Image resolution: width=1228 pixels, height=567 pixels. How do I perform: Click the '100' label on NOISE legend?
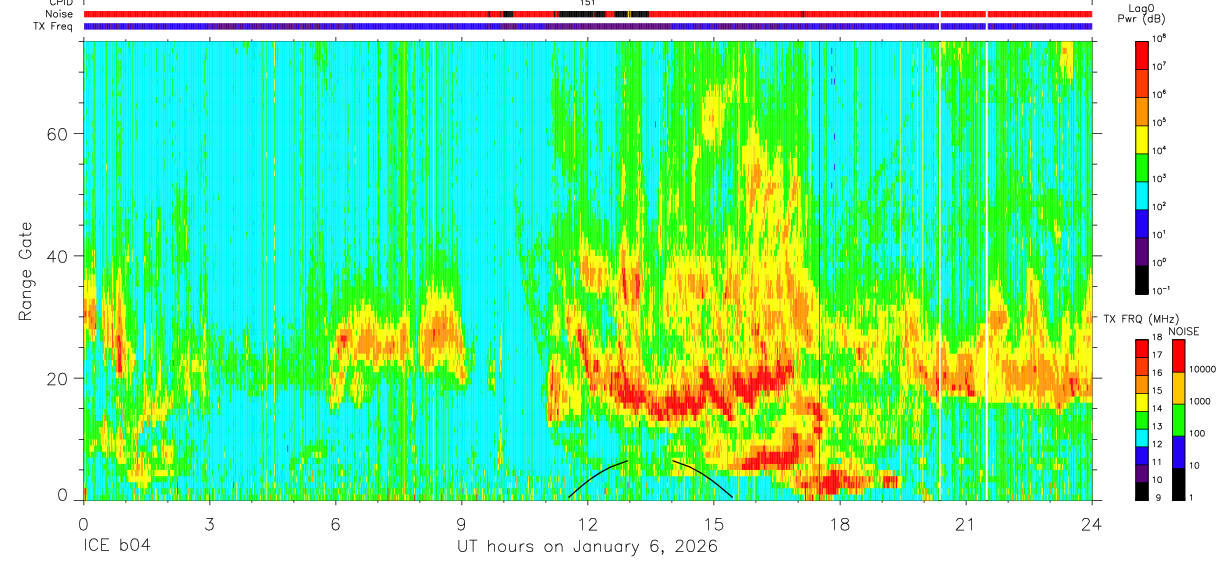tap(1196, 433)
